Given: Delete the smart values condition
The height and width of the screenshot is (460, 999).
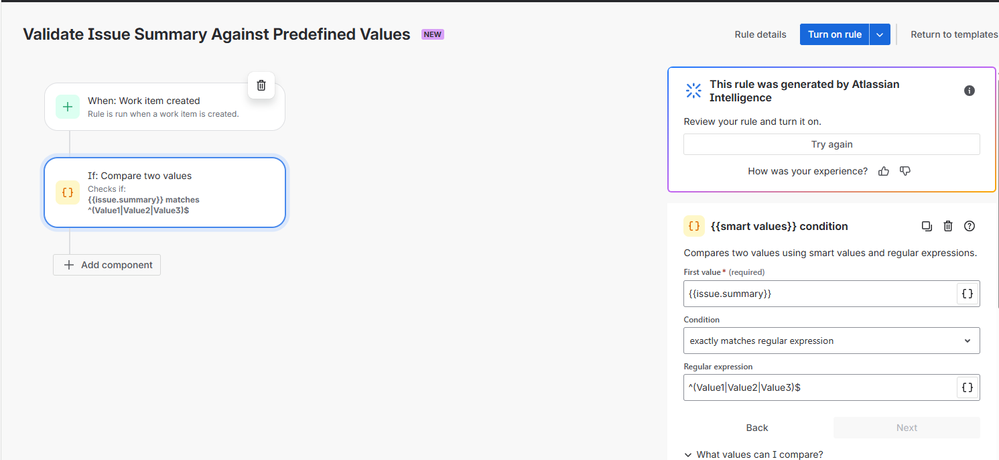Looking at the screenshot, I should coord(948,226).
